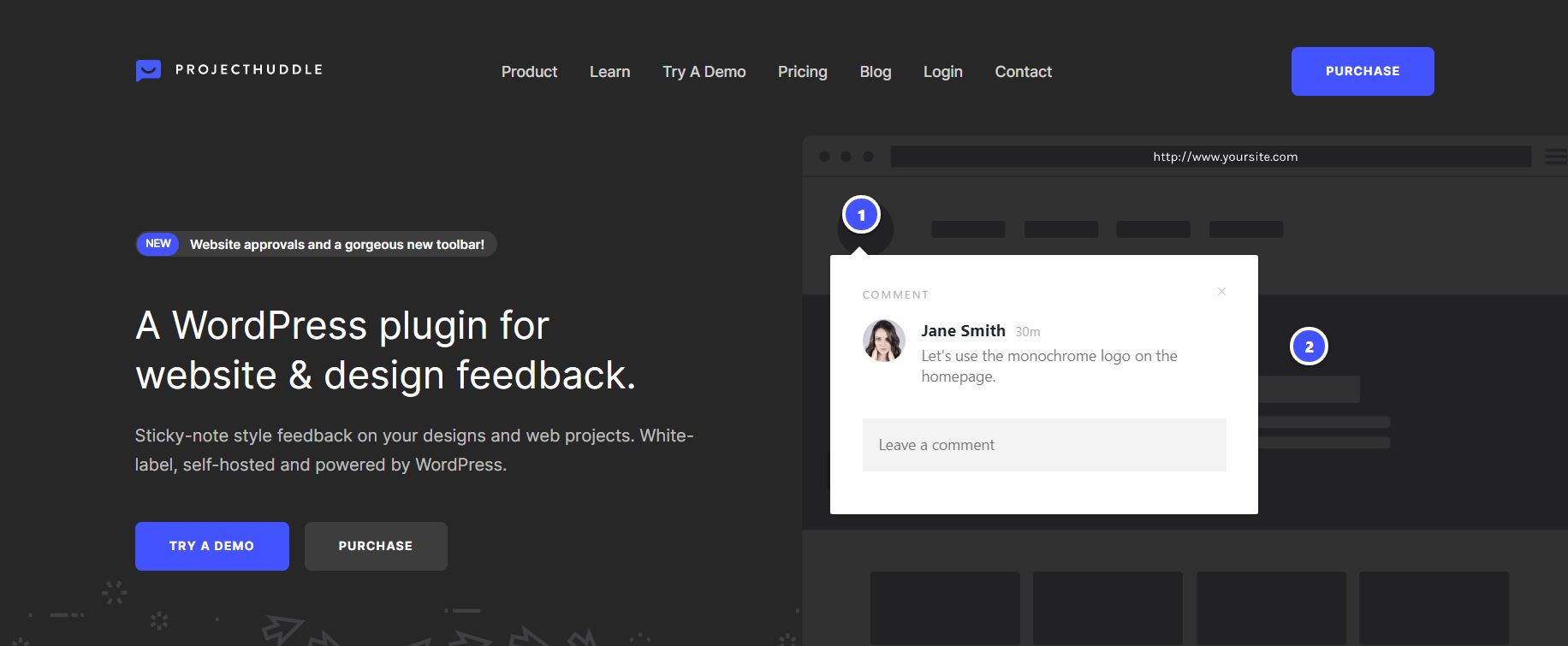Visit the Blog nav link
This screenshot has height=646, width=1568.
(x=875, y=72)
